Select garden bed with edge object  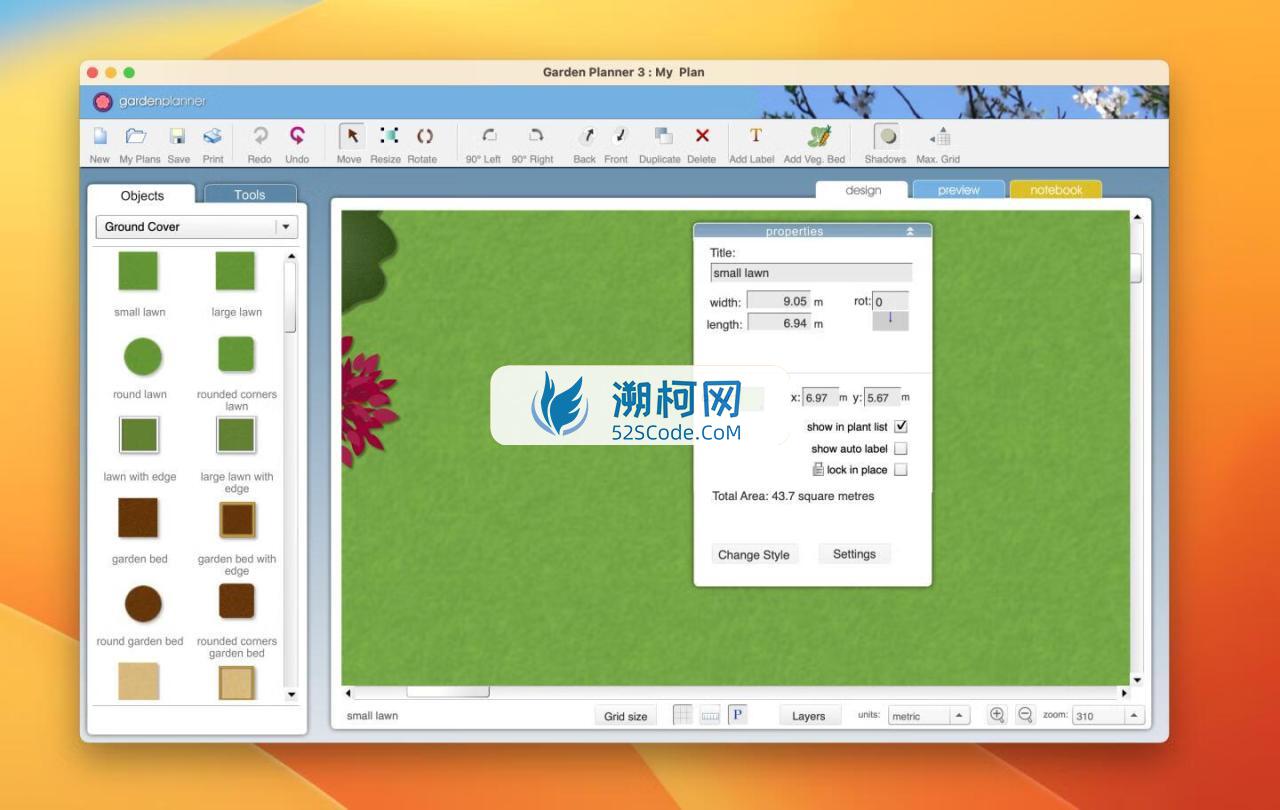(x=237, y=519)
